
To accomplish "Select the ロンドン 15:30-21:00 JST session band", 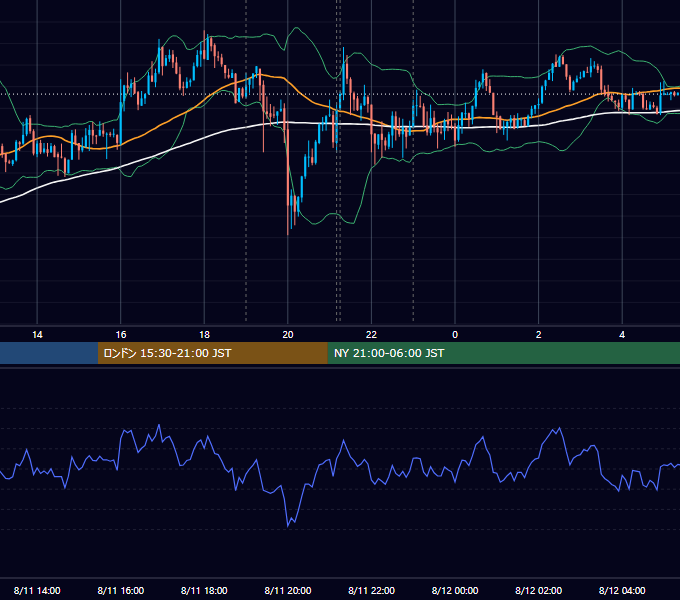I will pyautogui.click(x=212, y=353).
